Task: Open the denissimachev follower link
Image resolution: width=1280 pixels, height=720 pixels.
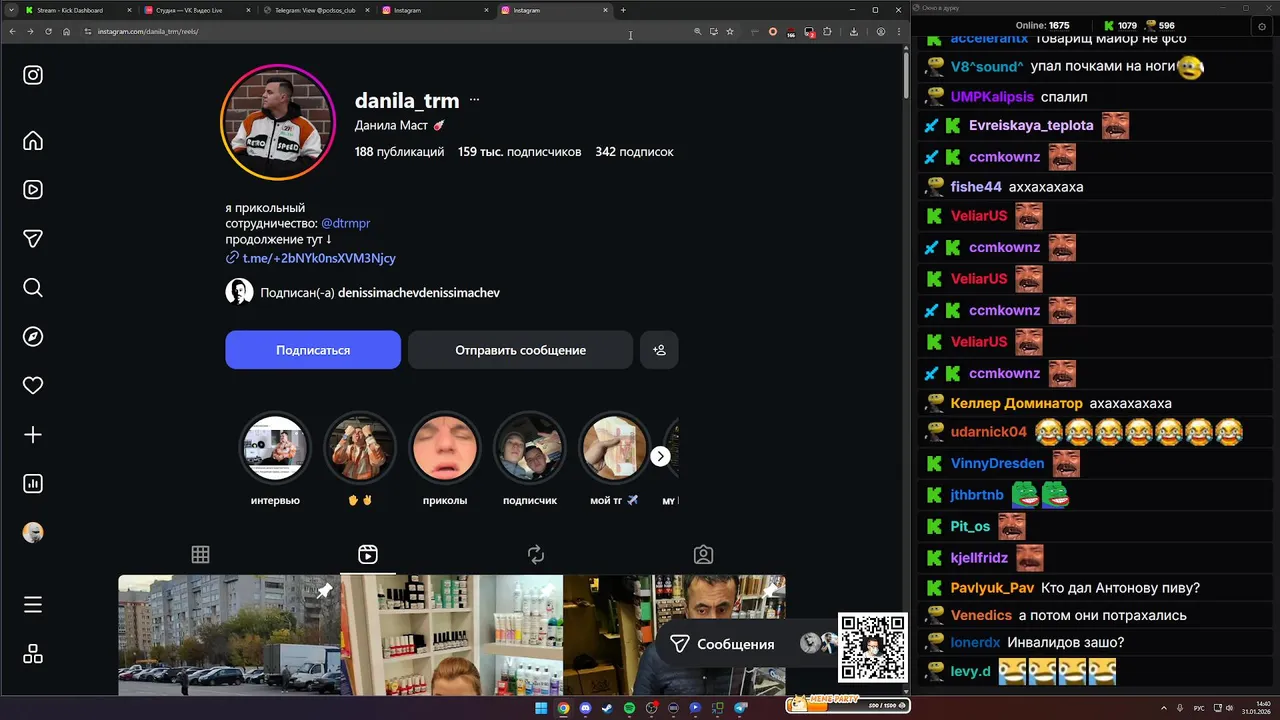Action: point(419,293)
